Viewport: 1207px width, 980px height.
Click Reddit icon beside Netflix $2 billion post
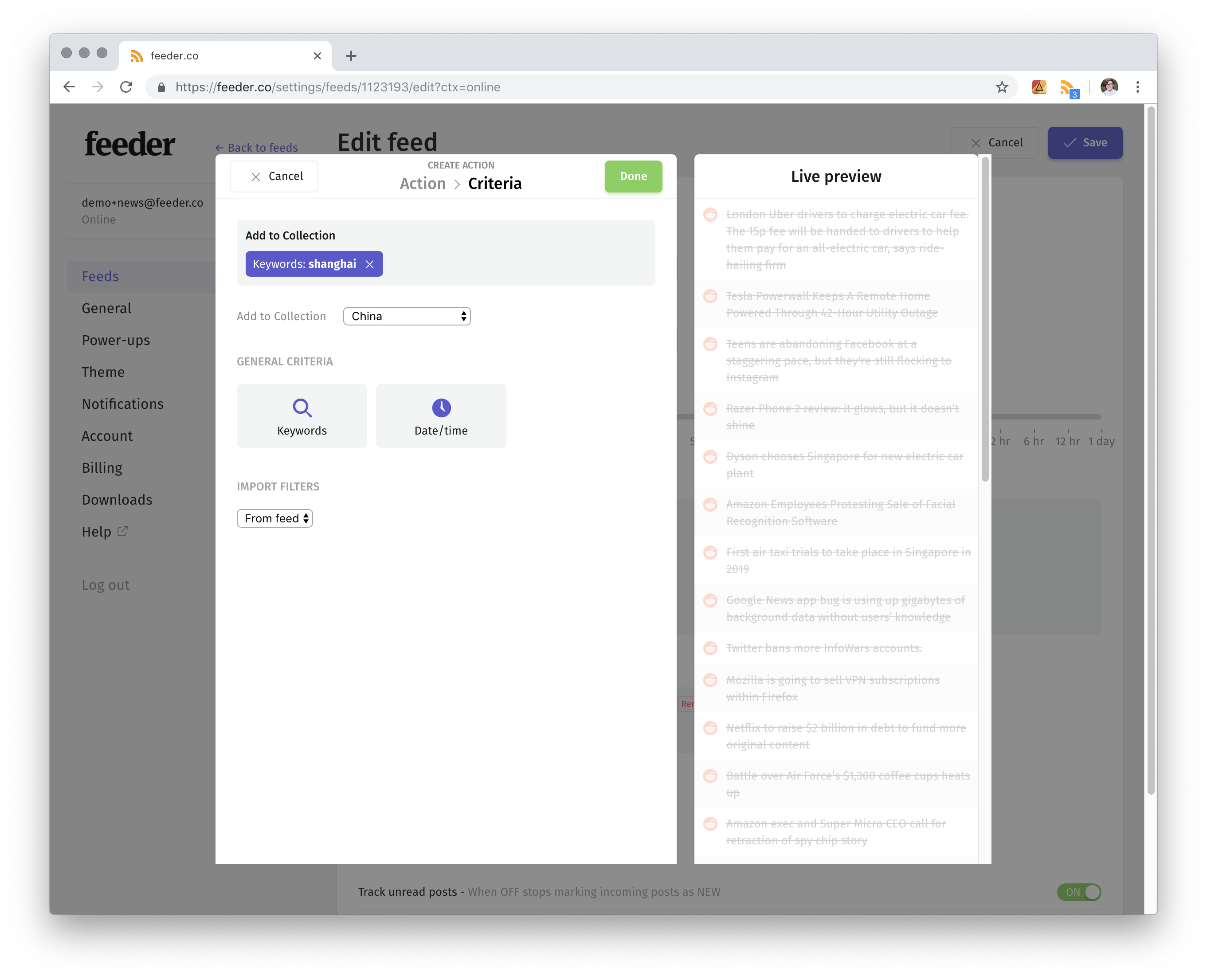pyautogui.click(x=710, y=728)
